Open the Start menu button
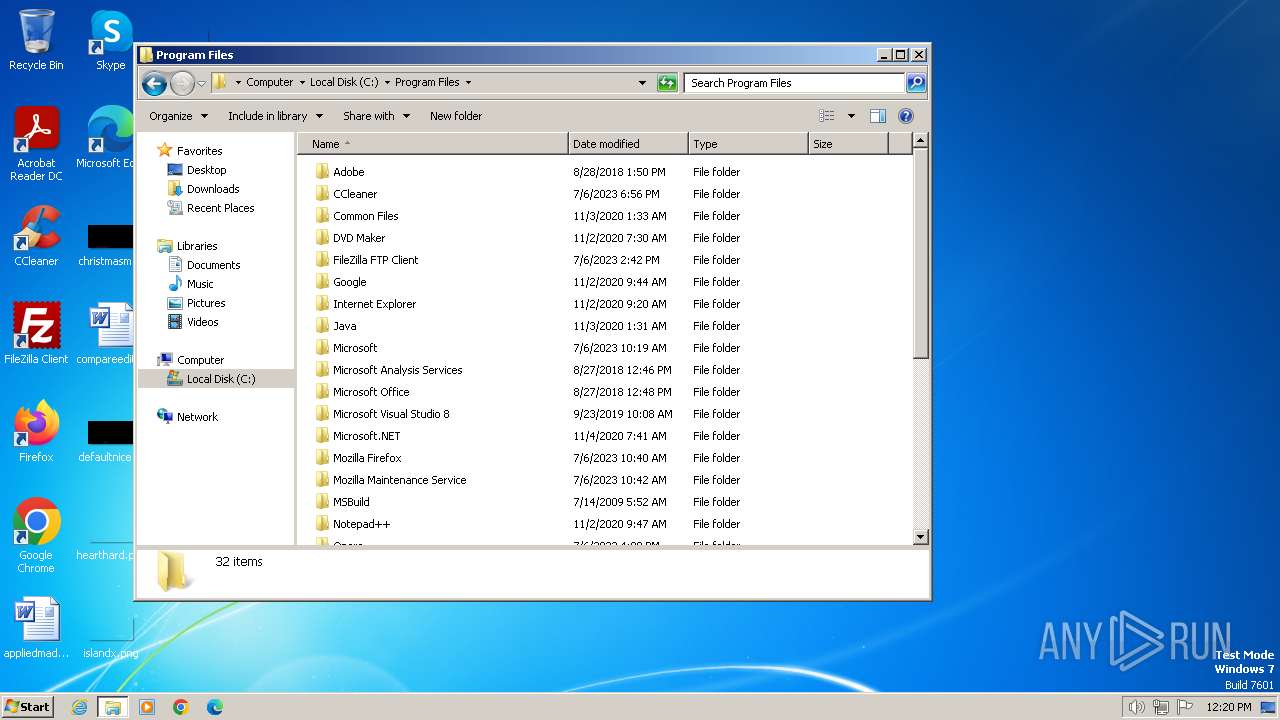 [27, 706]
